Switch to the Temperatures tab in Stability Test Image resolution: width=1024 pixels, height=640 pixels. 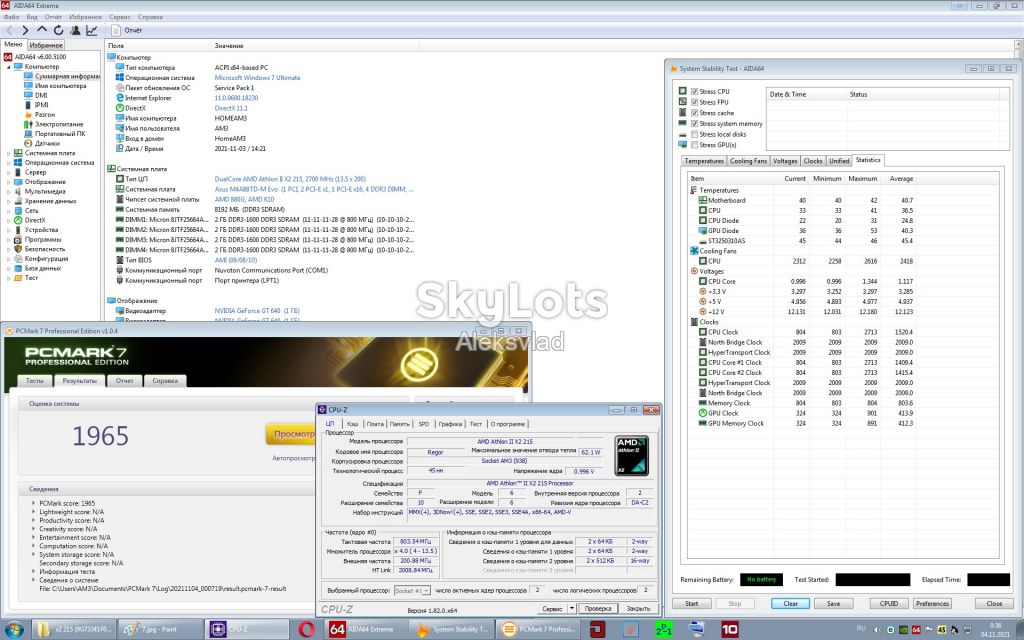[704, 161]
